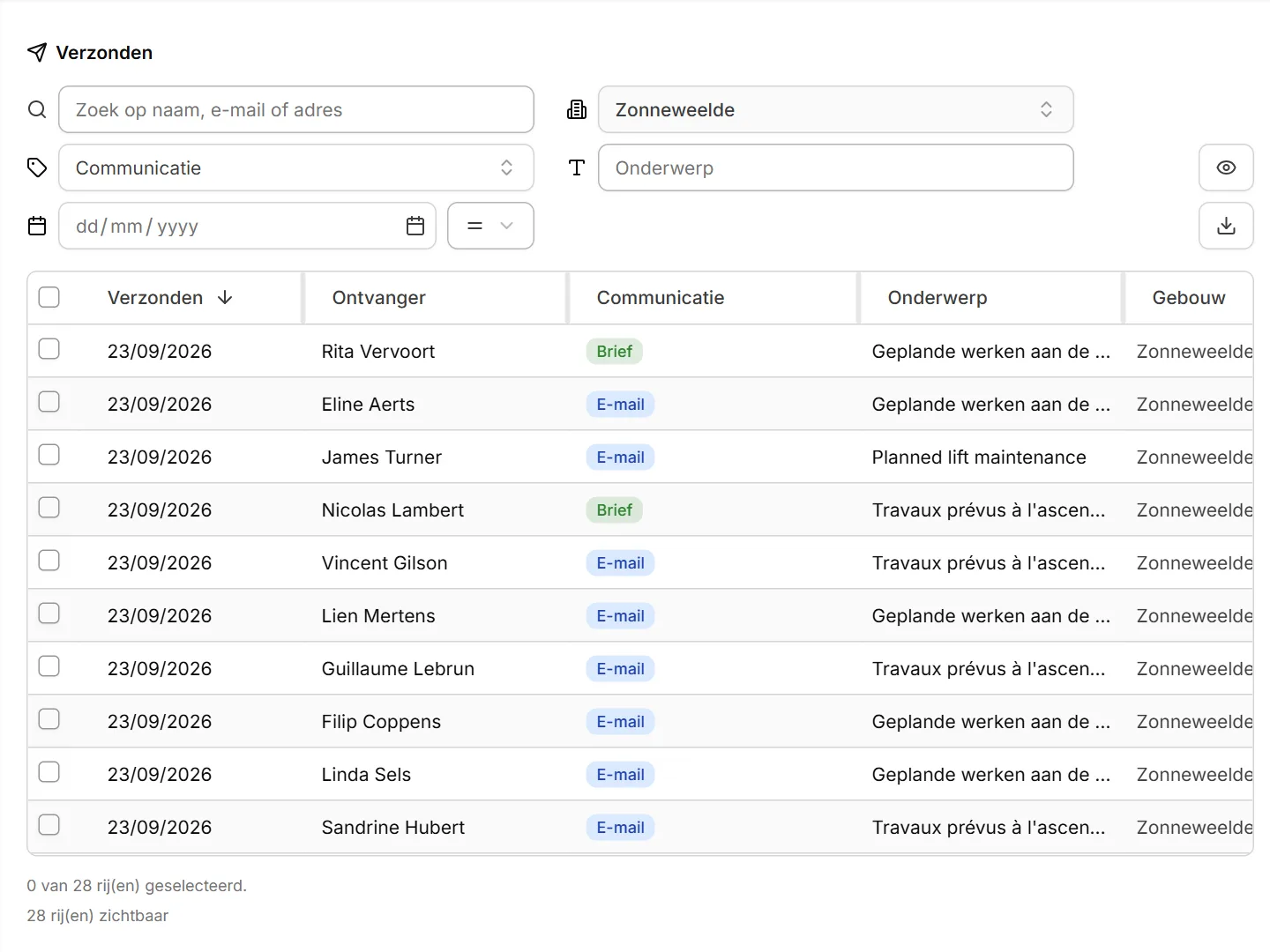
Task: Click the subject in Sandrine Hubert row
Action: click(989, 828)
